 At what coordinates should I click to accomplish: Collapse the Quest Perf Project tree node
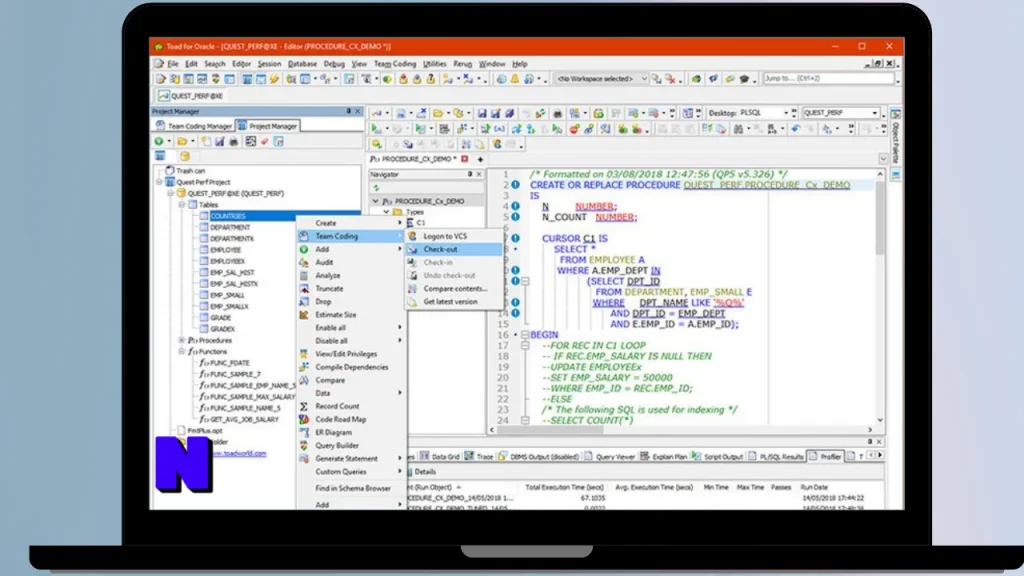(160, 182)
